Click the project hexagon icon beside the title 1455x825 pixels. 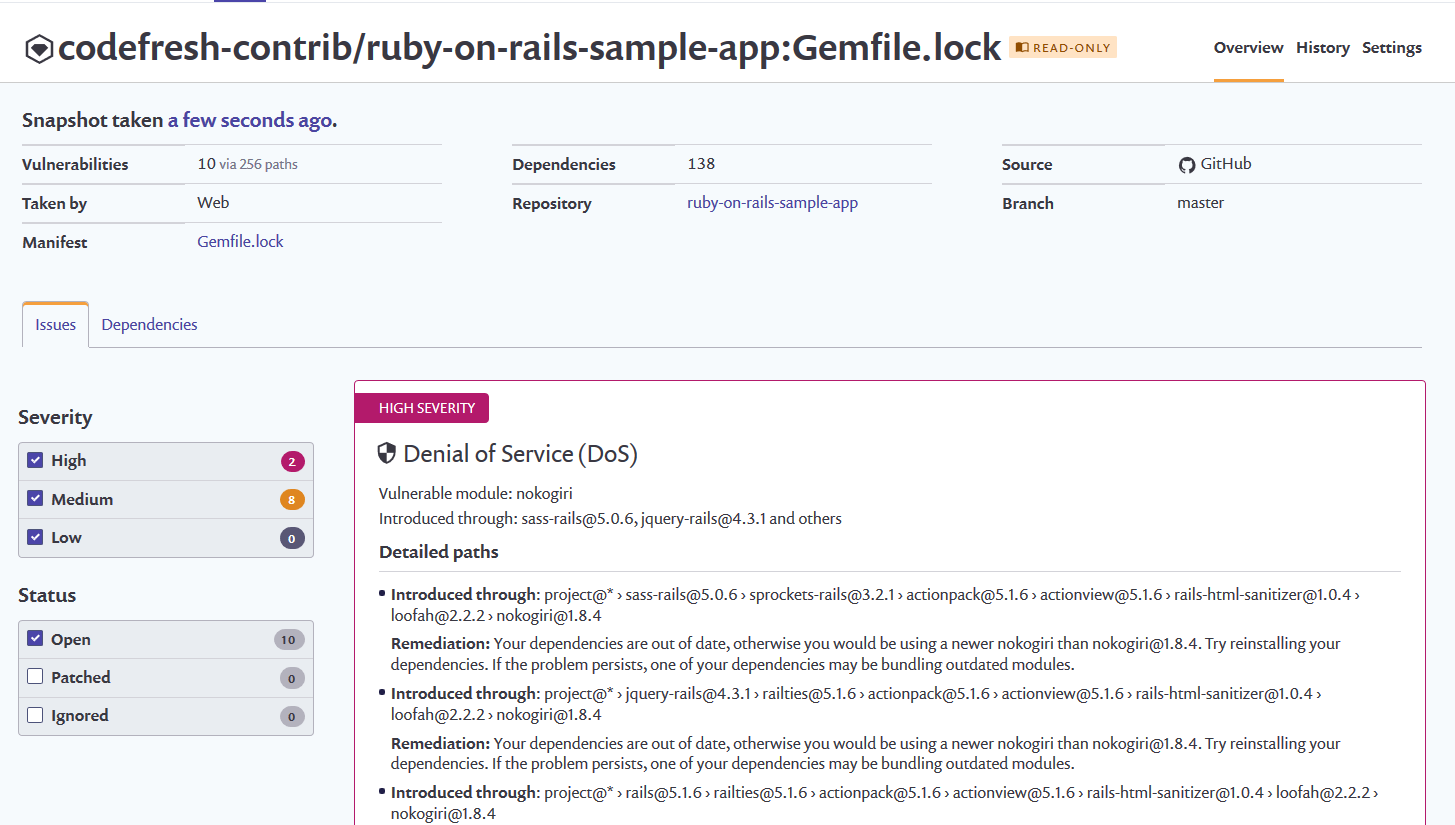(x=39, y=49)
